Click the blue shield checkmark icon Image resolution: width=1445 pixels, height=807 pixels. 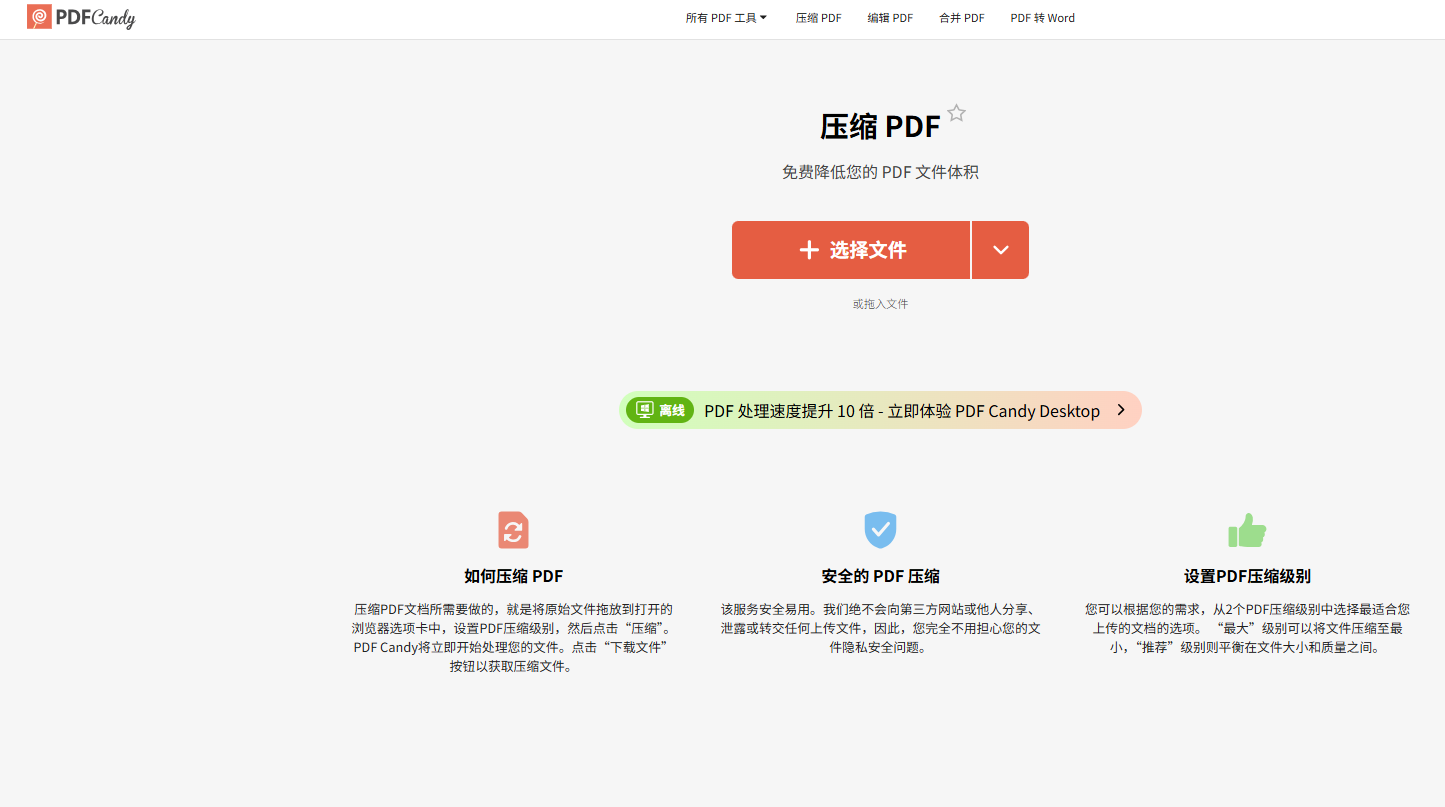[880, 530]
